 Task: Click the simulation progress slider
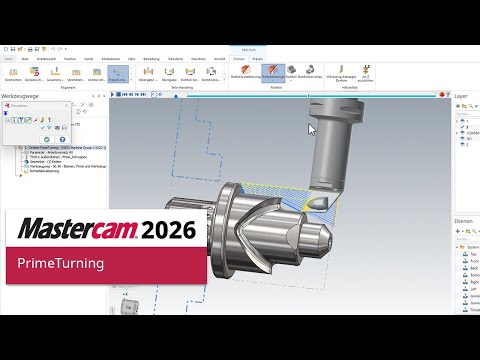[x=311, y=96]
